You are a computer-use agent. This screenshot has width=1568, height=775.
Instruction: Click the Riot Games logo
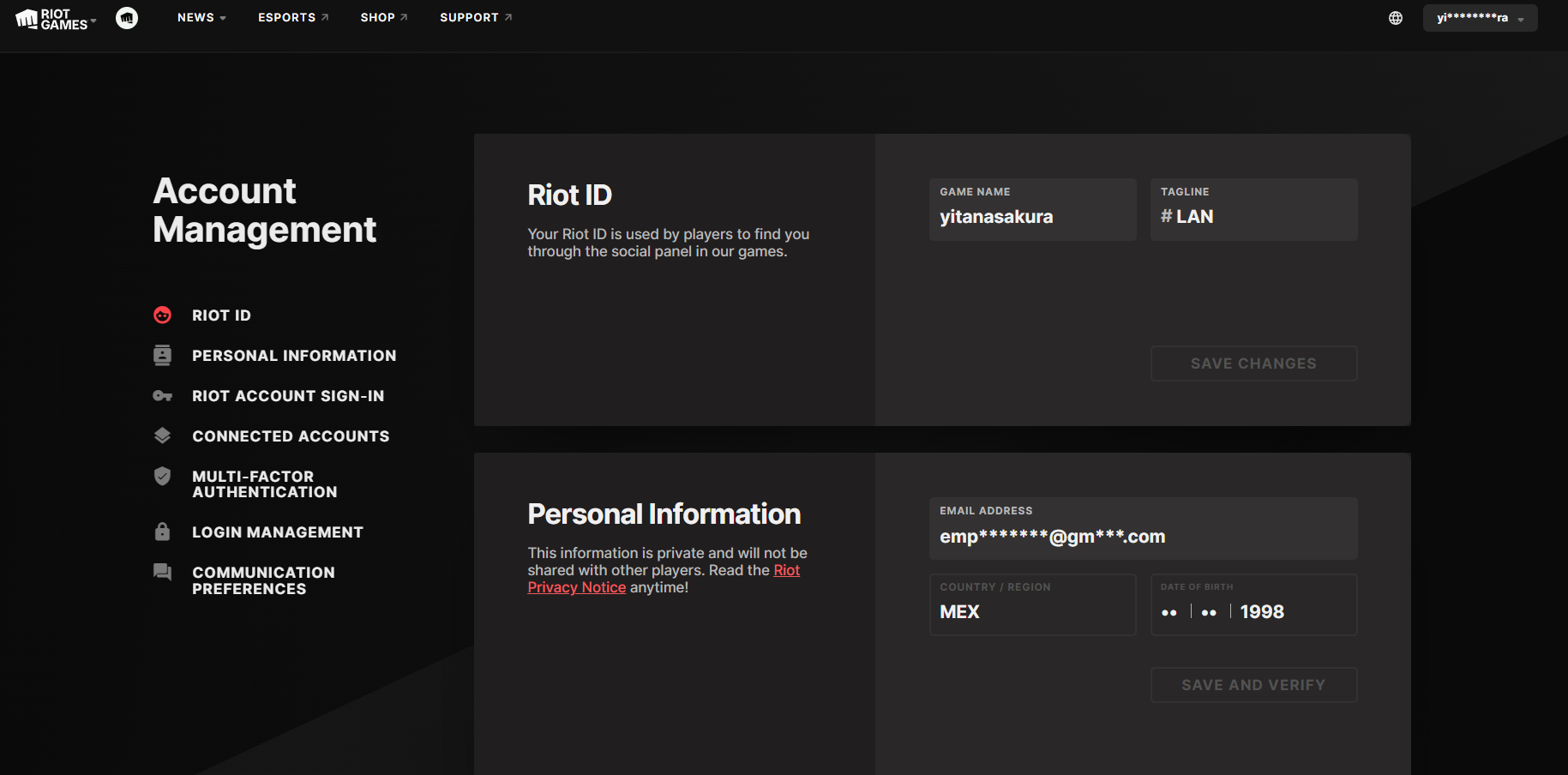pos(51,18)
